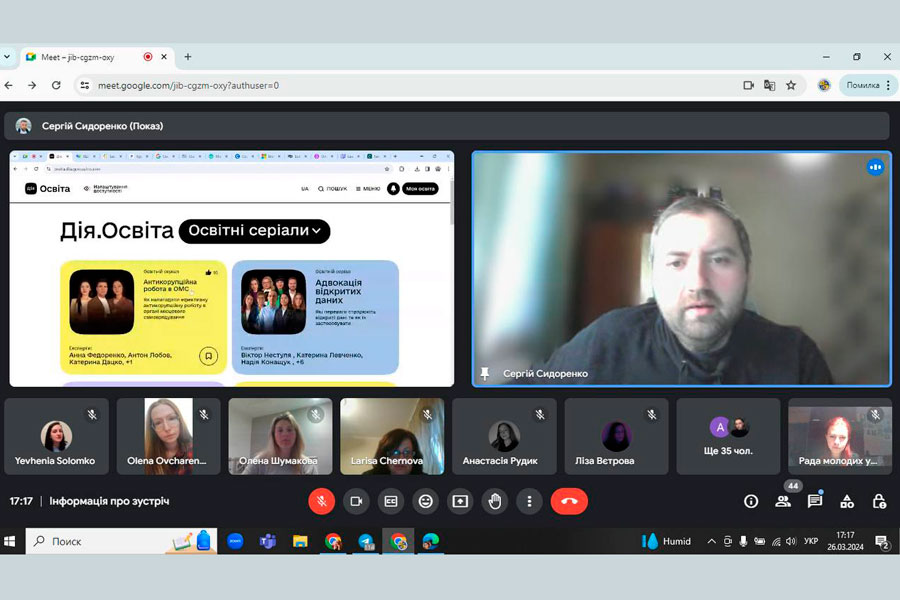Open Humid weather widget
This screenshot has width=900, height=600.
[666, 541]
